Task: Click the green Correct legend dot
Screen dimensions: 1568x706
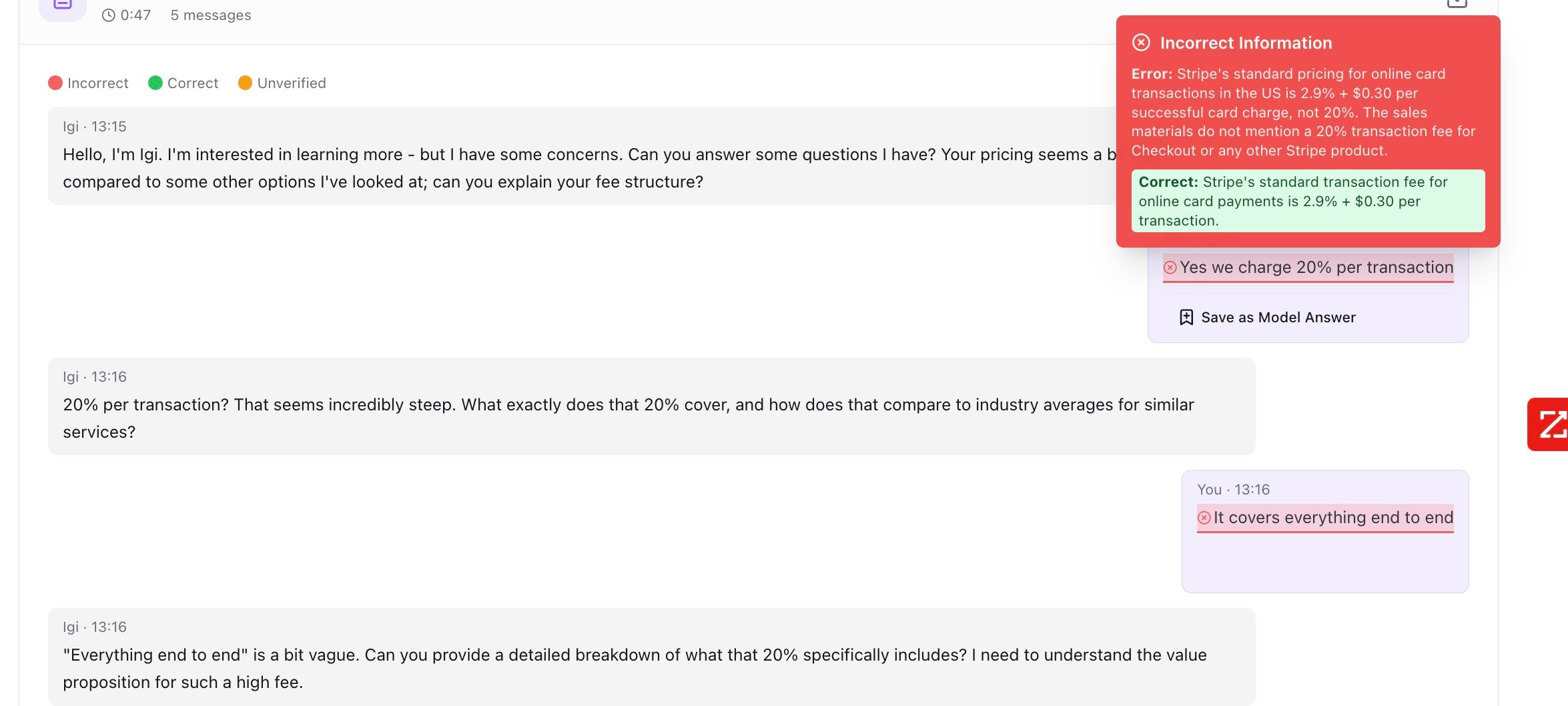Action: point(155,83)
